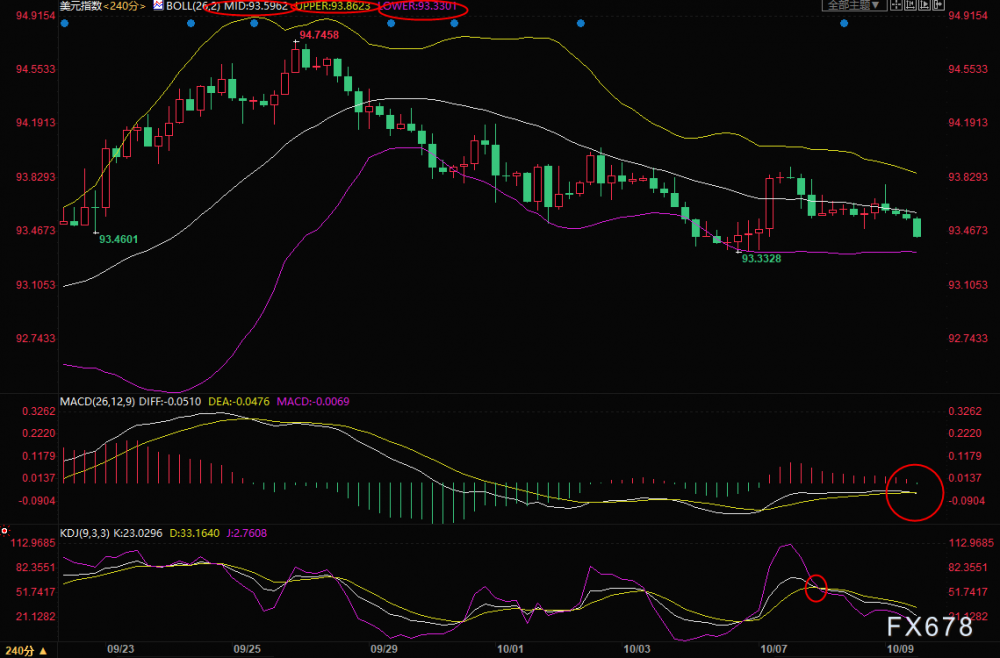1000x658 pixels.
Task: Select the MACD(26,12,9) indicator label
Action: click(98, 402)
